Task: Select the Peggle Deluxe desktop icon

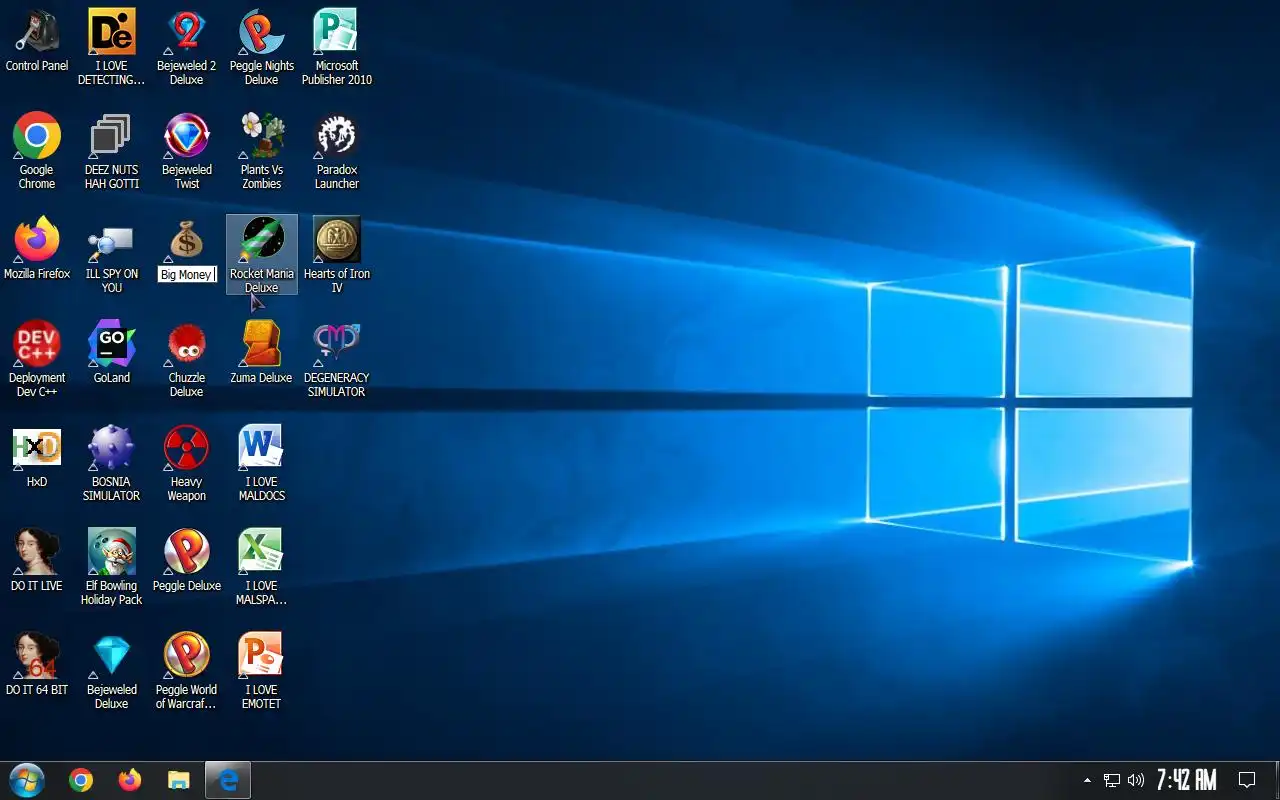Action: coord(187,552)
